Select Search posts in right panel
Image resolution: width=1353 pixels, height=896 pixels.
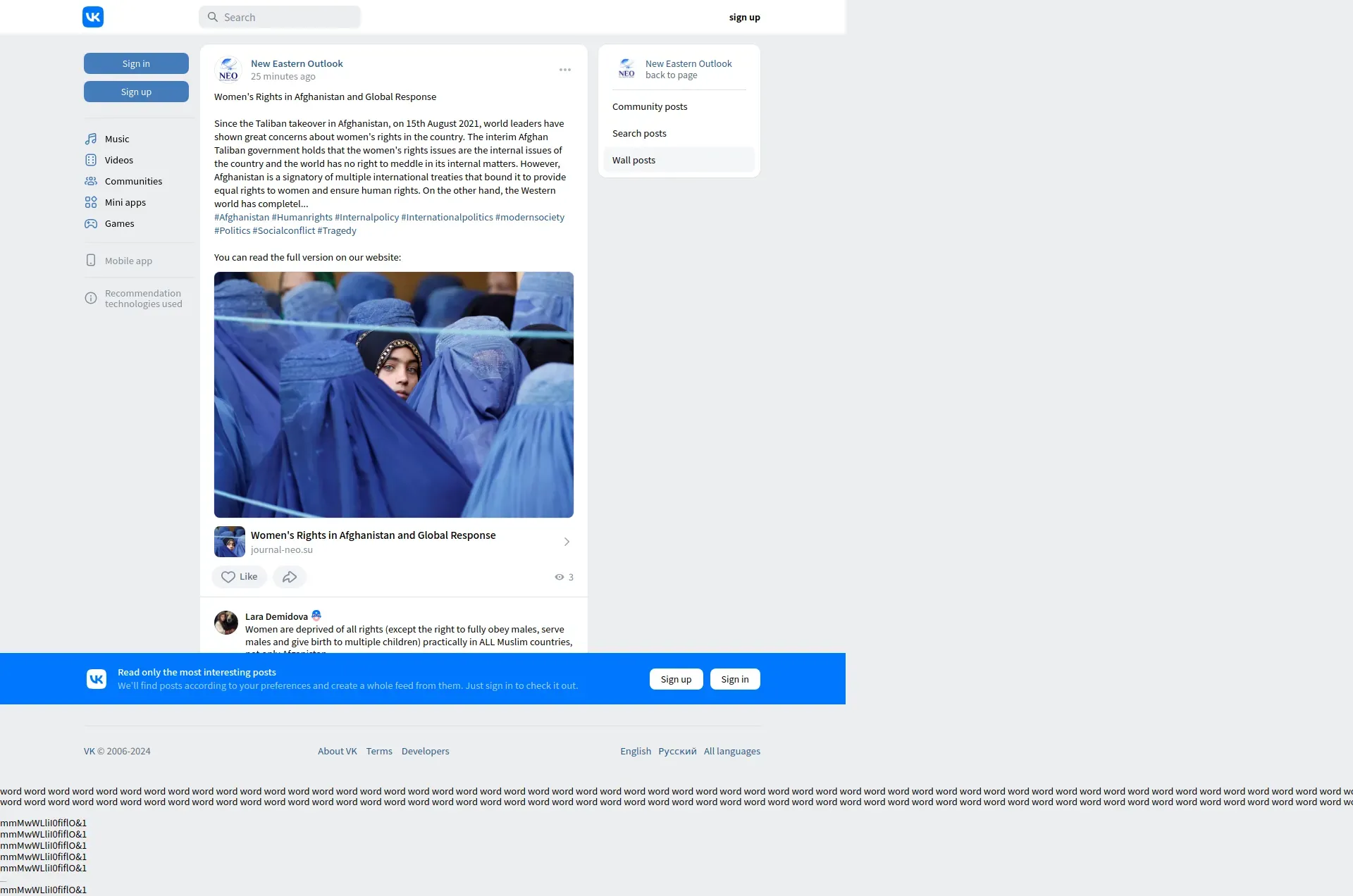(x=639, y=133)
